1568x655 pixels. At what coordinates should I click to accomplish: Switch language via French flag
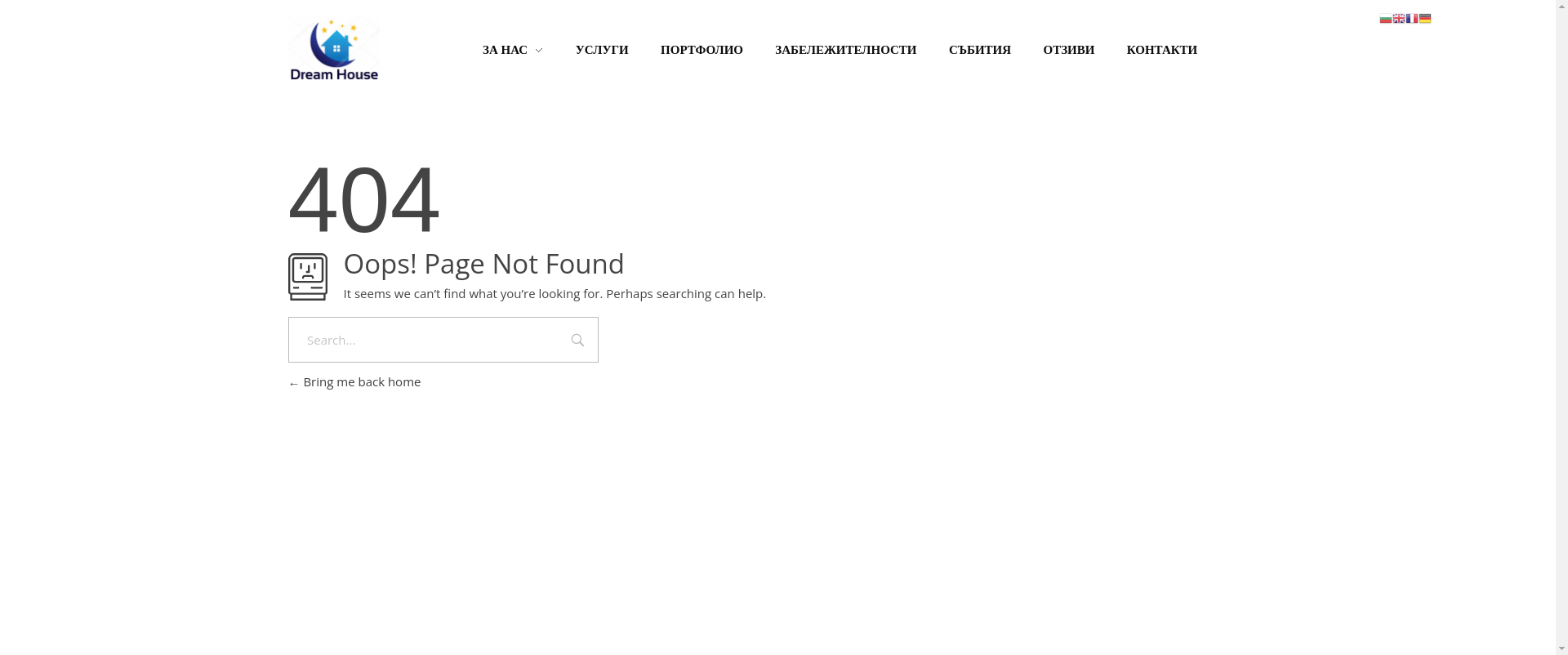[1412, 19]
